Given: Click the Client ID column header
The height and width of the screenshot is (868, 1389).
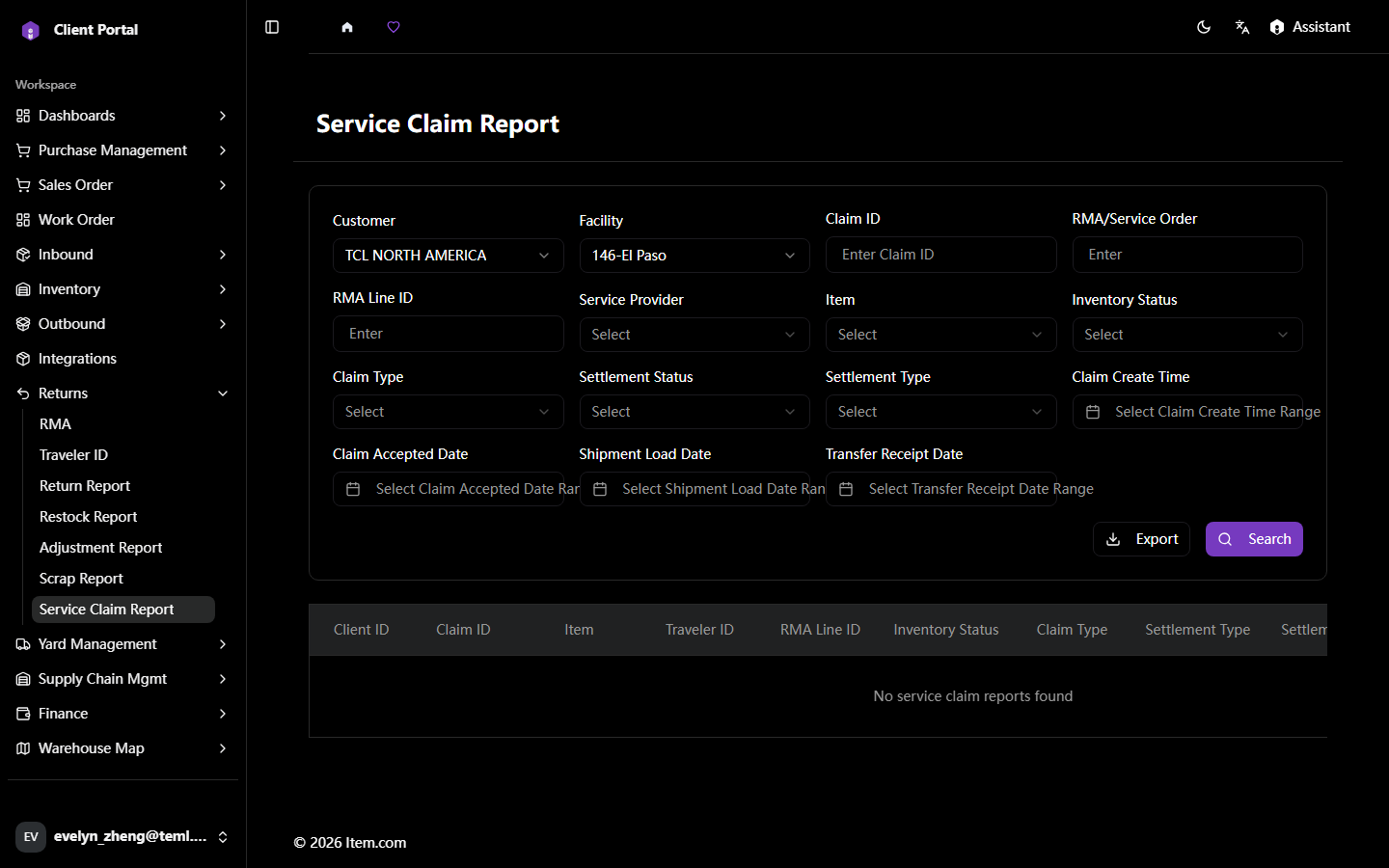Looking at the screenshot, I should tap(361, 630).
